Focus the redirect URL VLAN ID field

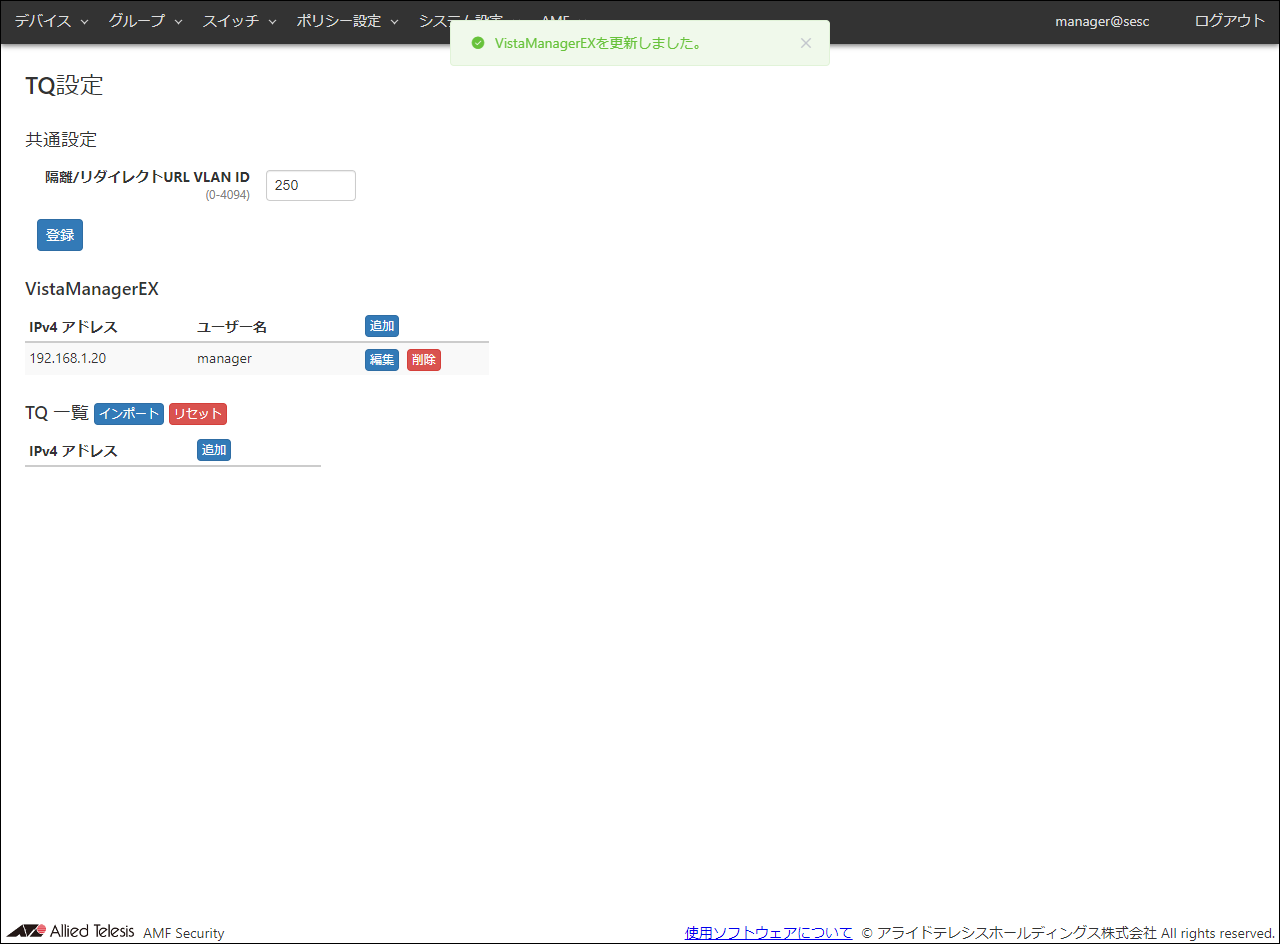(311, 185)
